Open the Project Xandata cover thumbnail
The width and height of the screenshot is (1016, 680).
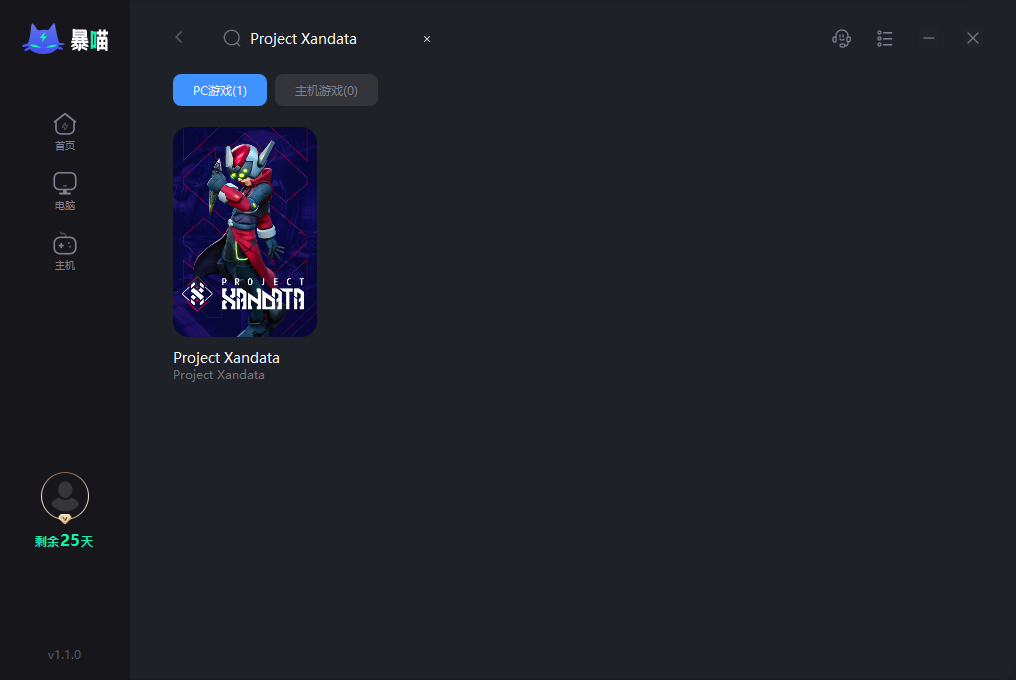[245, 232]
